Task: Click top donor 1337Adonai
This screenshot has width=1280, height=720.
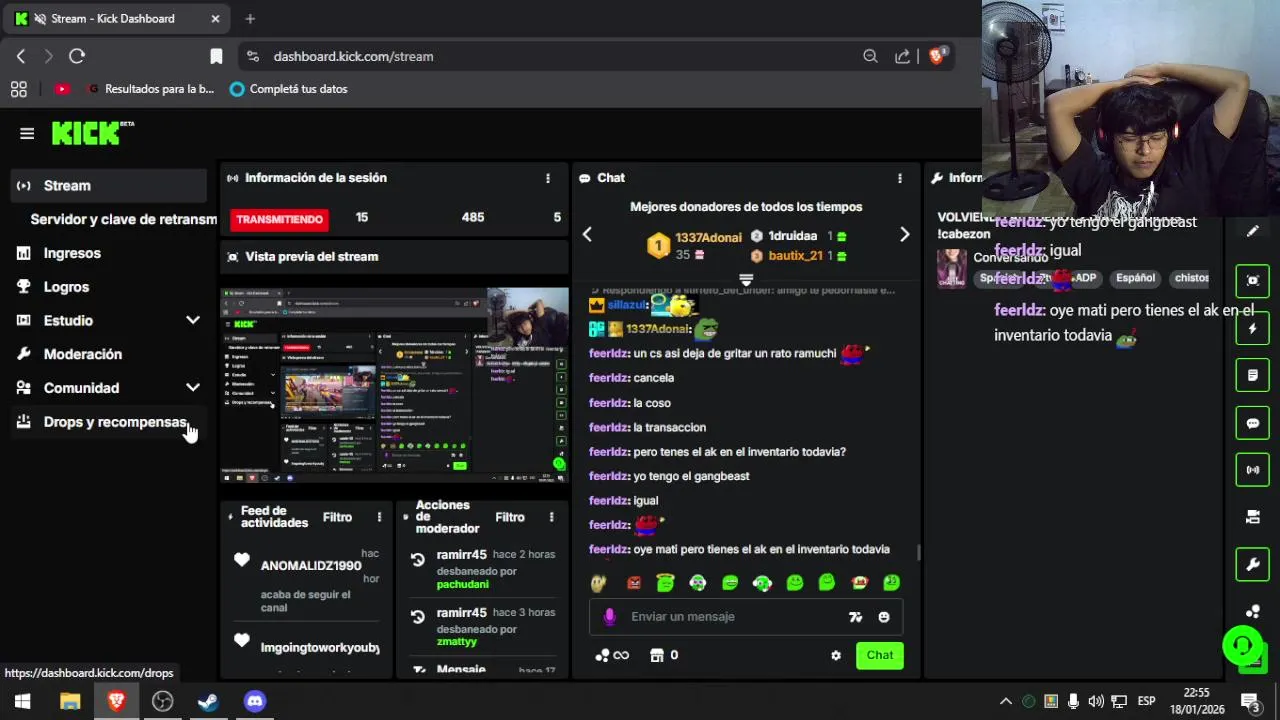Action: pyautogui.click(x=708, y=237)
